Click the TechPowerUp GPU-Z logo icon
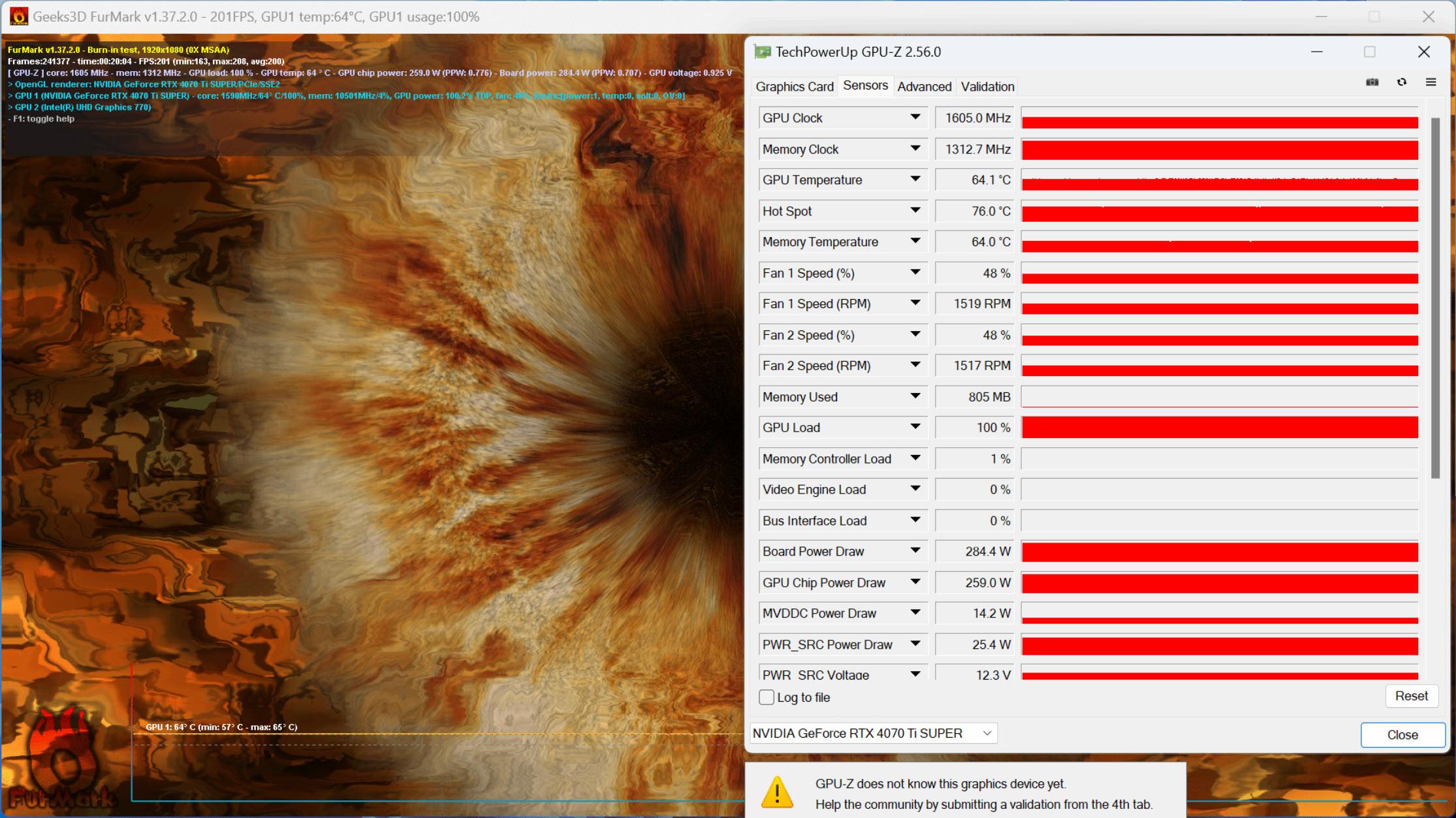 tap(762, 52)
